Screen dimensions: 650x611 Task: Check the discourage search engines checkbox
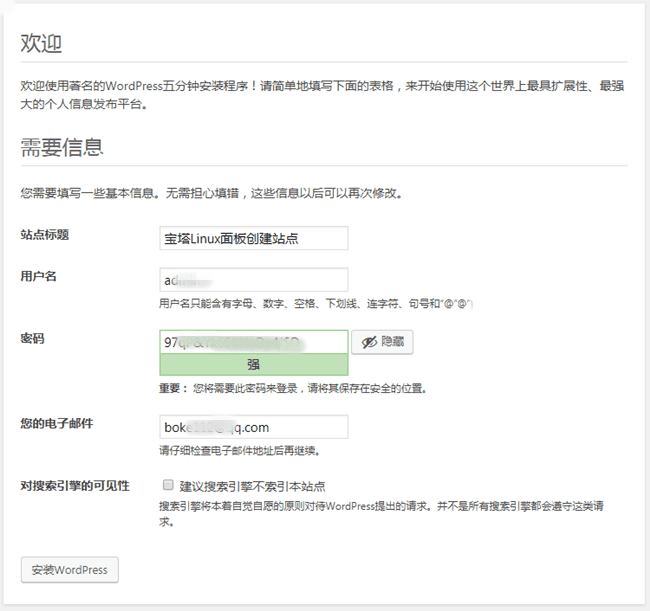point(168,485)
